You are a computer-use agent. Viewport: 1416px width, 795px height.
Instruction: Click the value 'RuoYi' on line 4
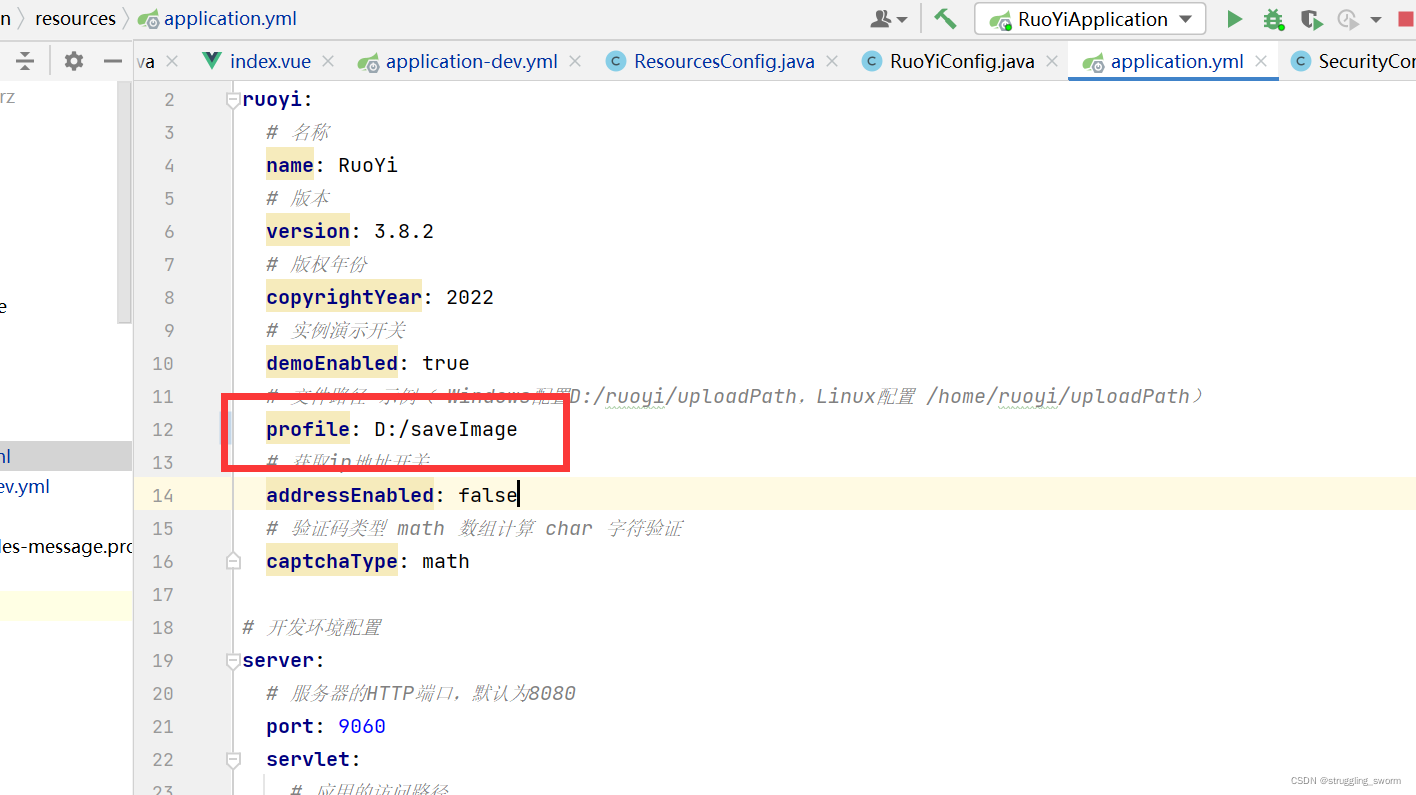pyautogui.click(x=368, y=165)
